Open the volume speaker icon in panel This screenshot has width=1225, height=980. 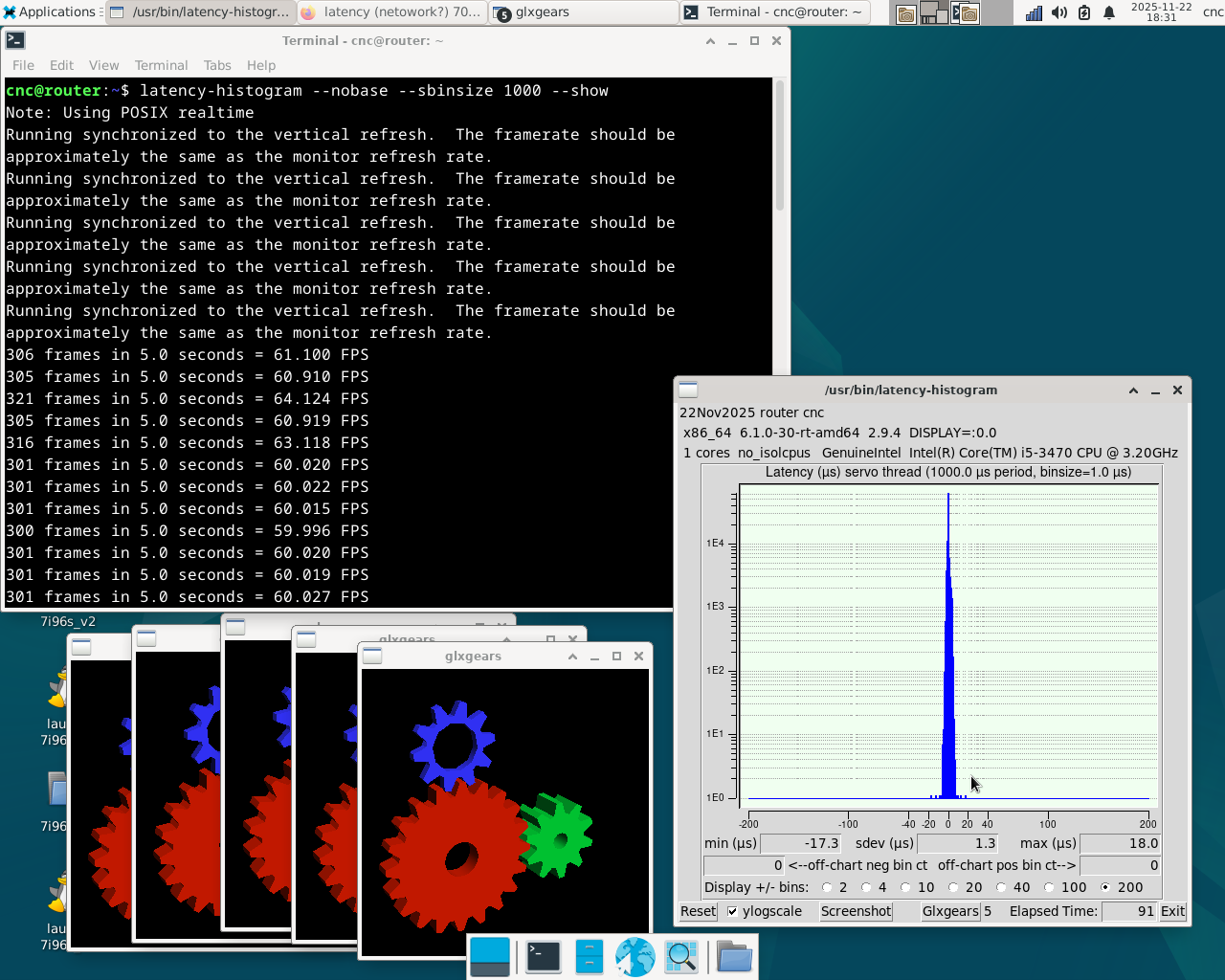point(1058,12)
